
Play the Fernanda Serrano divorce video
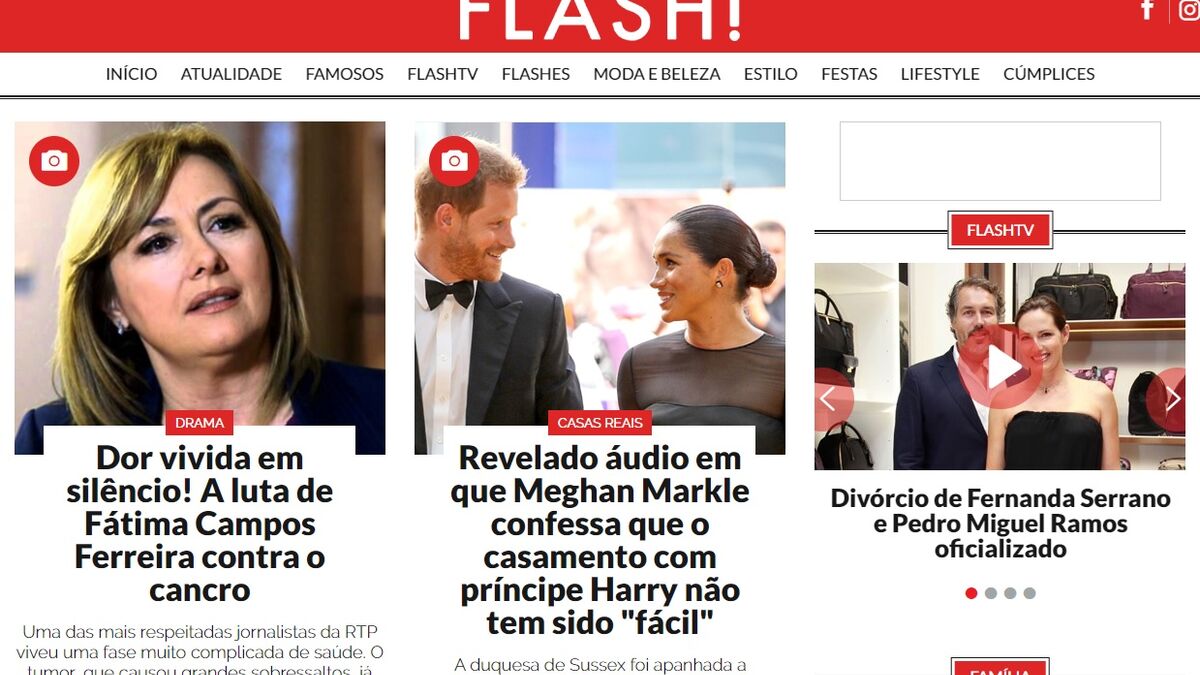point(1000,368)
